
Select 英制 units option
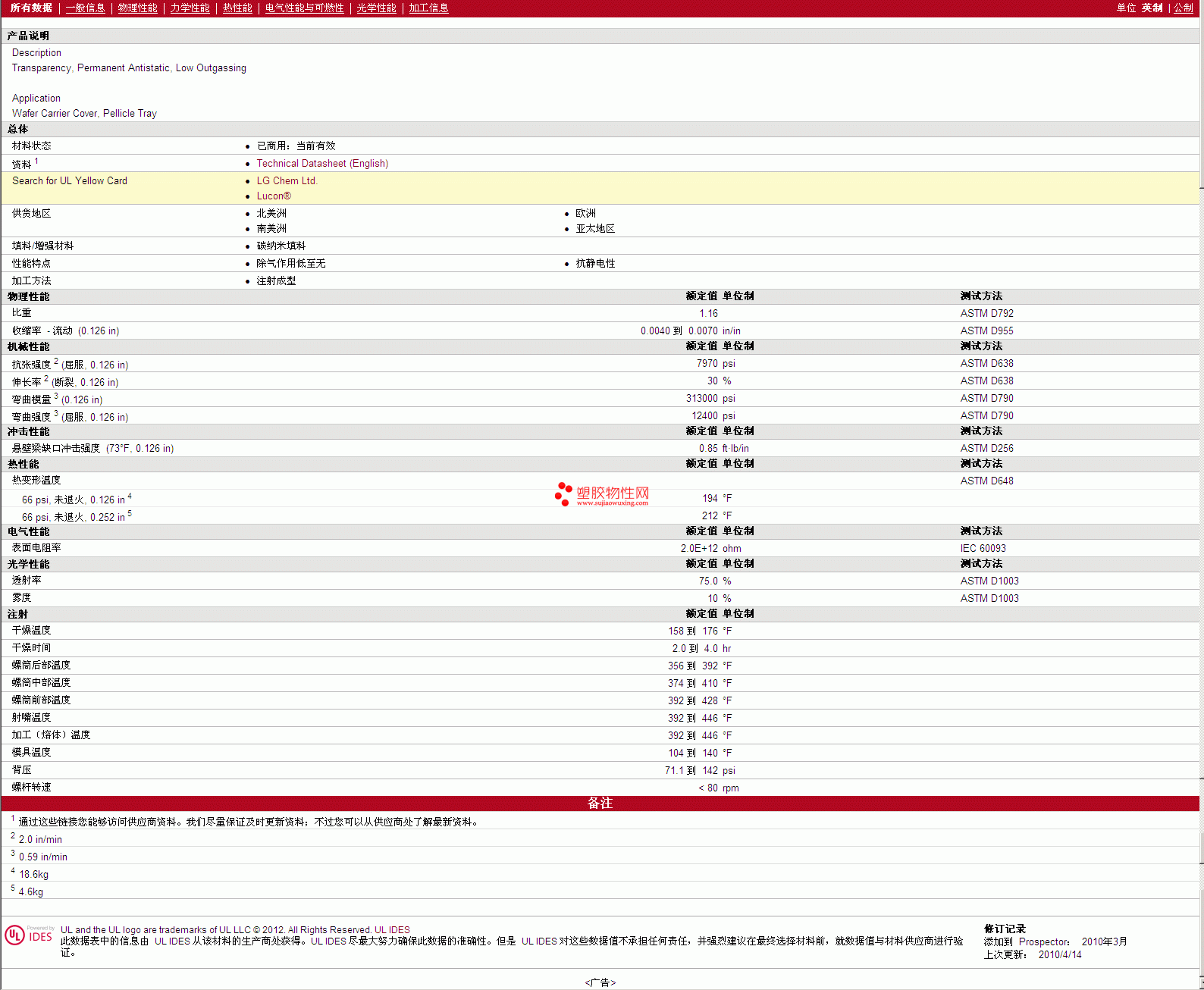tap(1152, 8)
